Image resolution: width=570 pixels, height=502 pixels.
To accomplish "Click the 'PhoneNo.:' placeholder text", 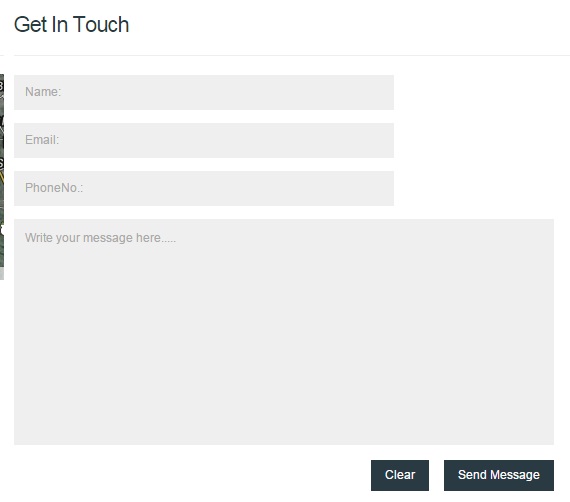I will (x=54, y=188).
